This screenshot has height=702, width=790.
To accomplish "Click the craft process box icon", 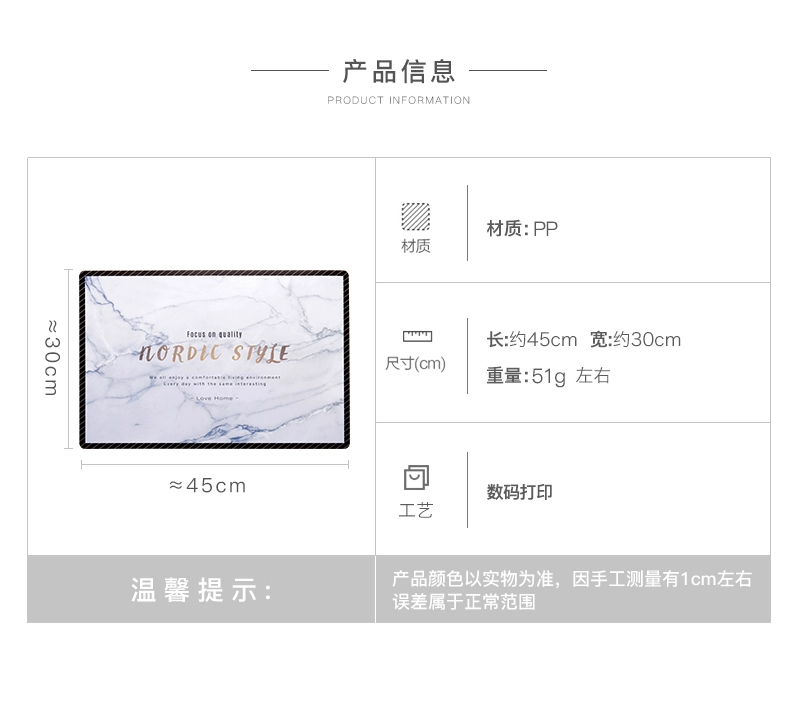I will point(416,478).
